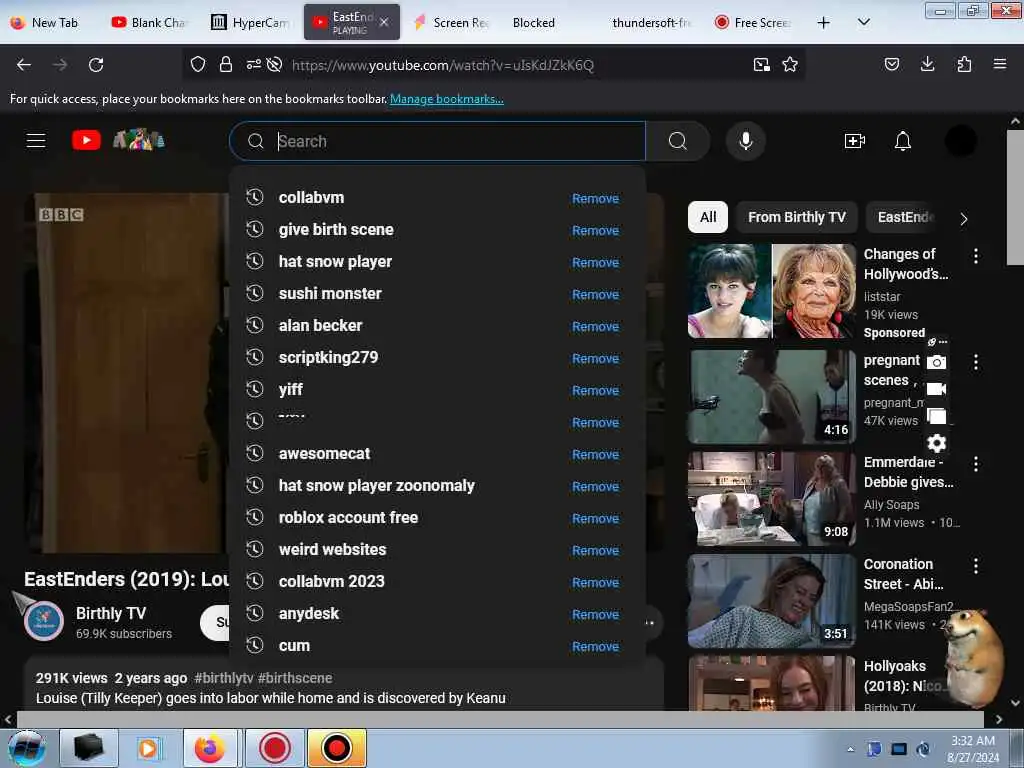Bookmark this page with the star

click(790, 65)
